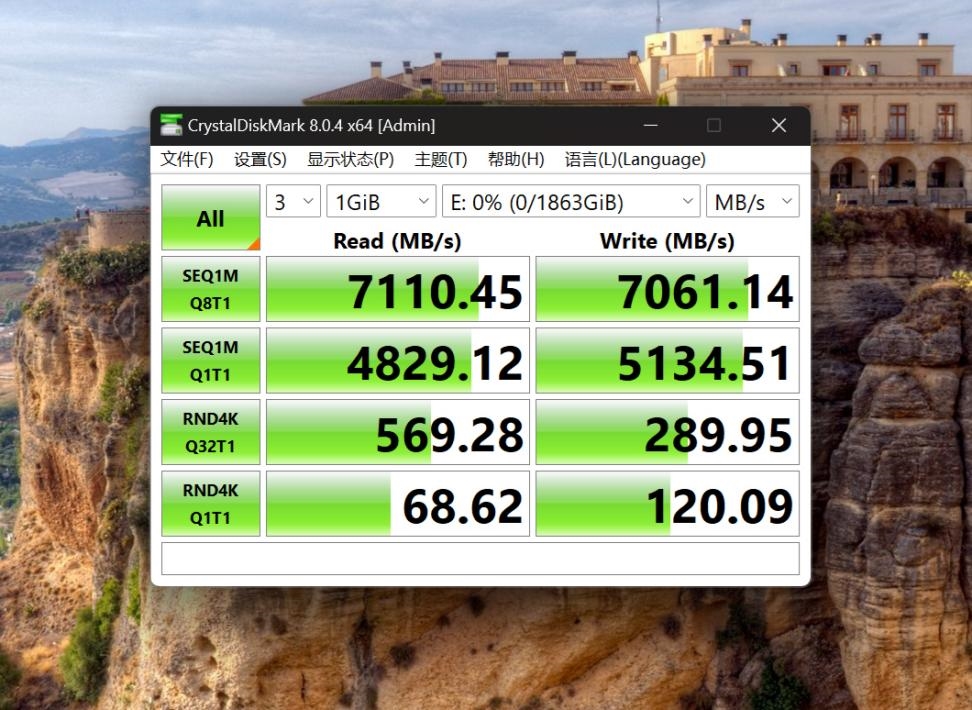
Task: Expand the test count dropdown showing 3
Action: [293, 202]
